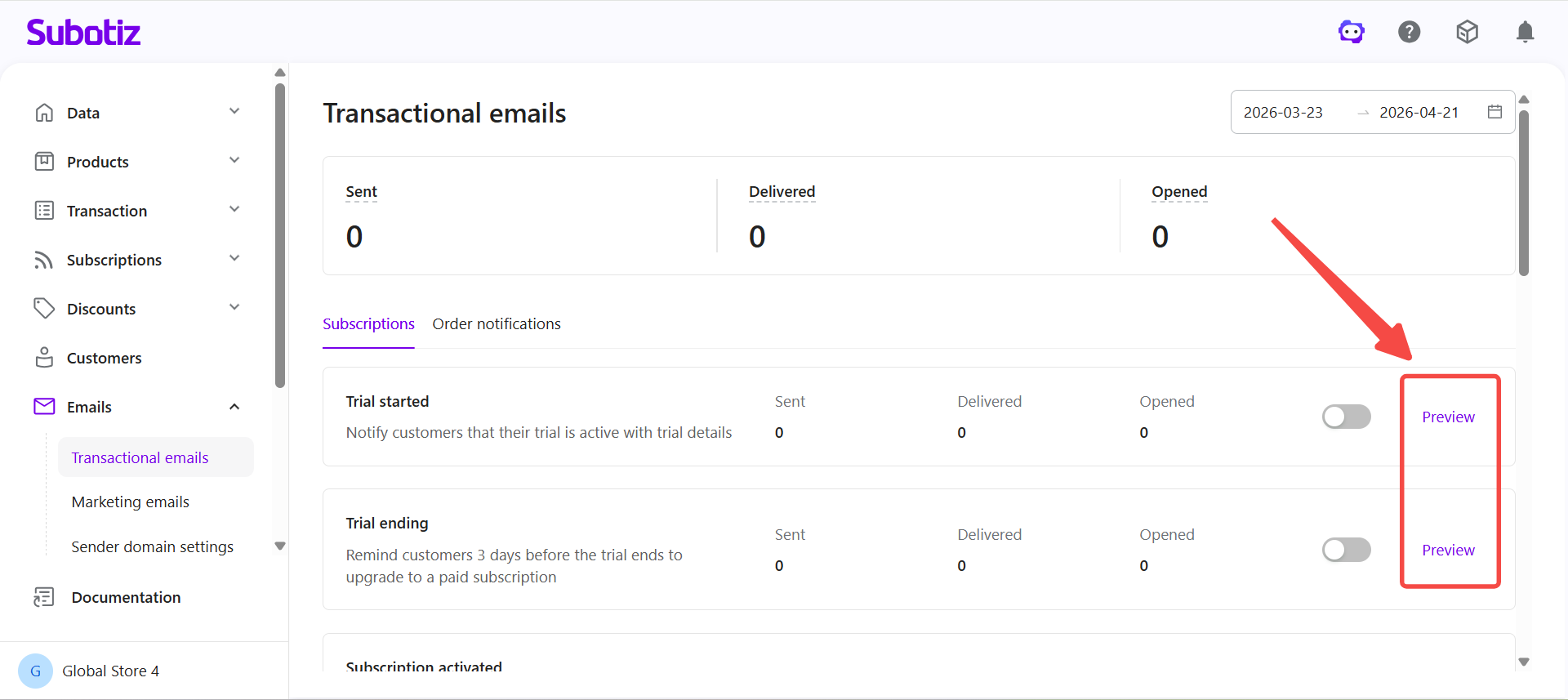Click the Customers sidebar icon

click(x=44, y=358)
